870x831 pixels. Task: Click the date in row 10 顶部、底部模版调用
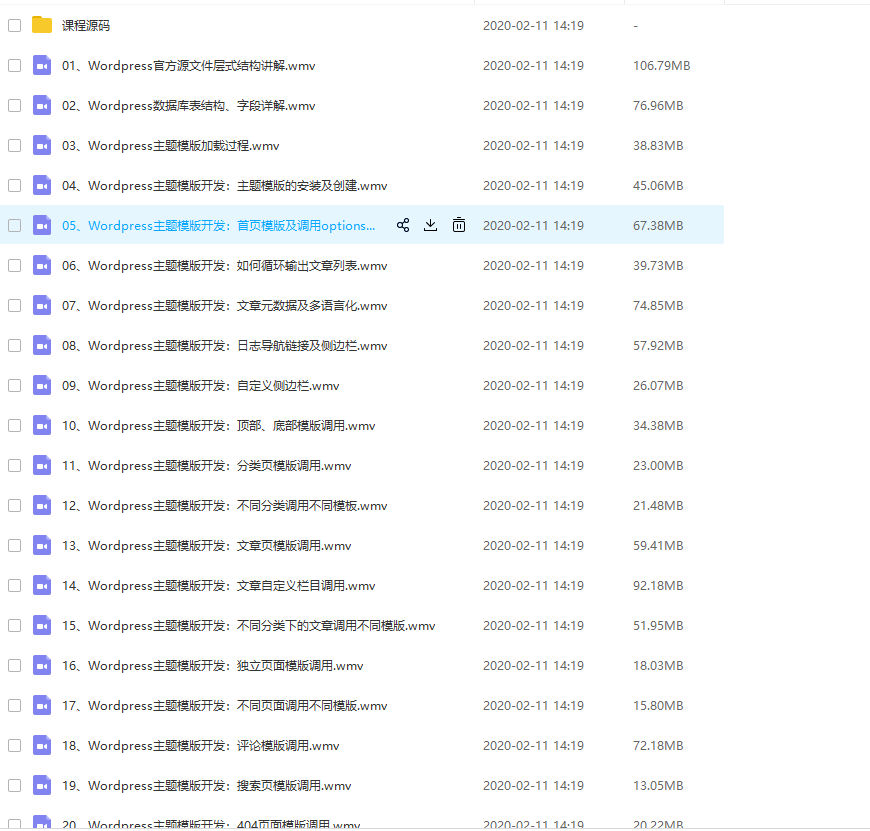pos(533,425)
